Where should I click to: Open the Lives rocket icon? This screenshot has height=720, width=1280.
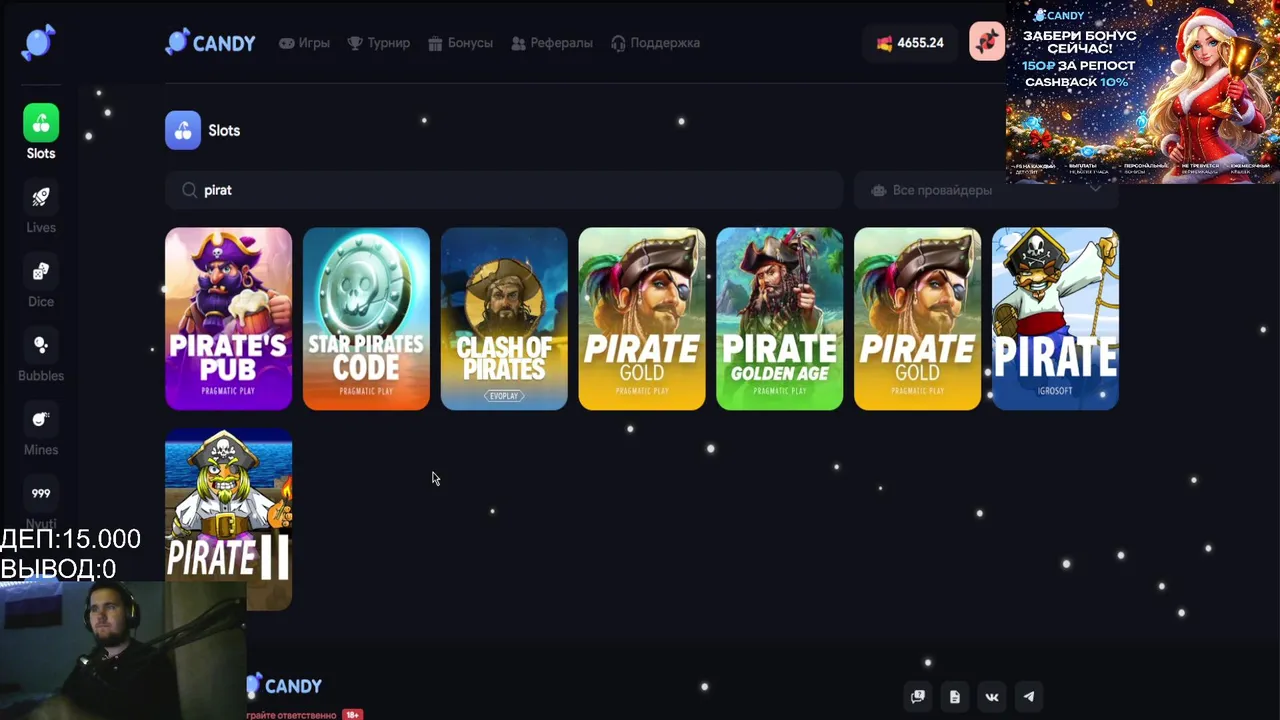[41, 197]
